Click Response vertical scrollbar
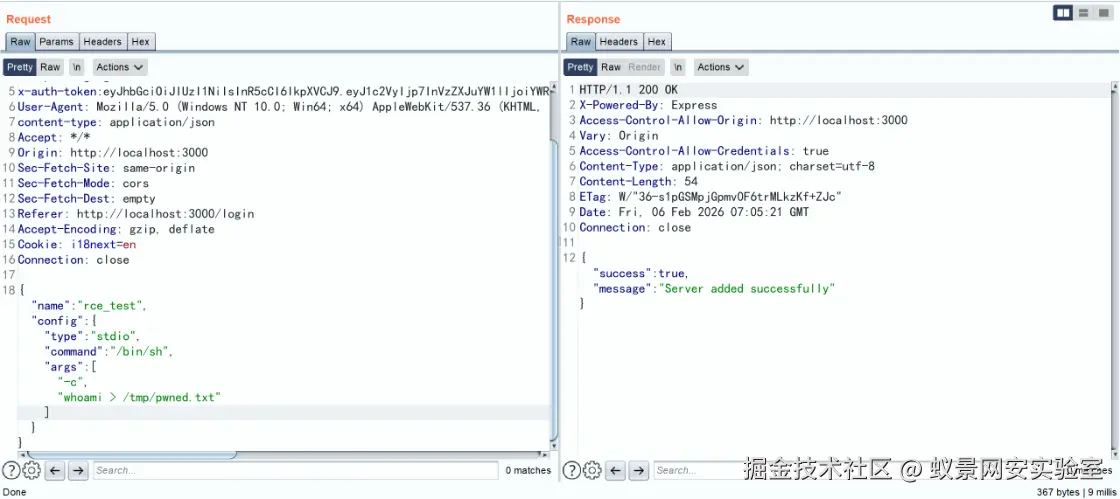Viewport: 1120px width, 499px height. click(x=1114, y=271)
